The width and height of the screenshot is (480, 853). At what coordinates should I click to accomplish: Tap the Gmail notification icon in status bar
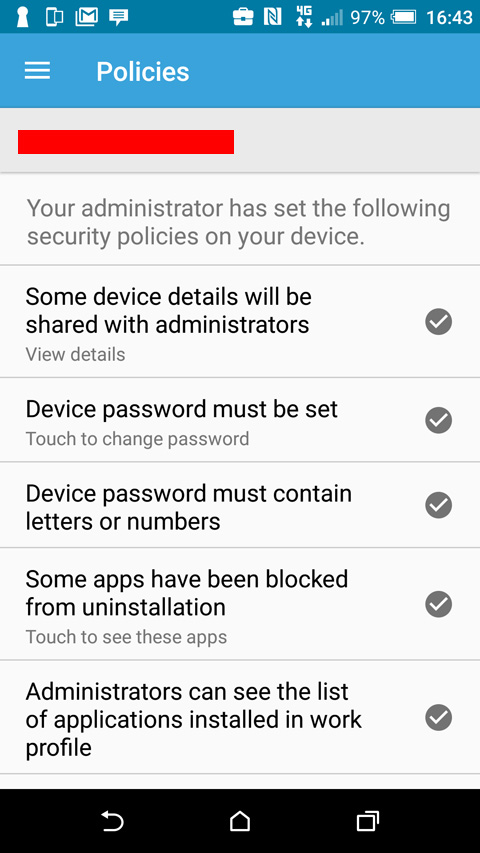[x=86, y=17]
